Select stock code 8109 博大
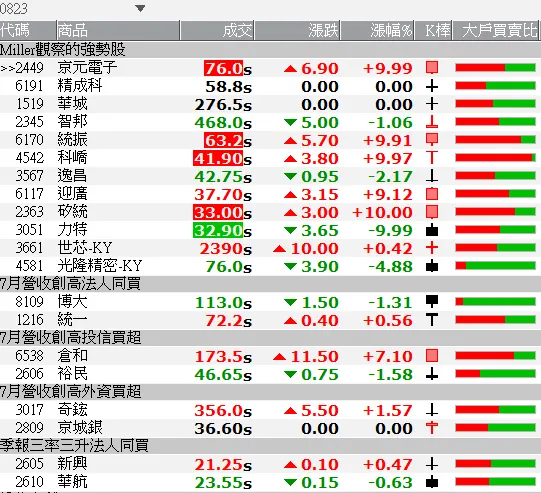 (30, 302)
